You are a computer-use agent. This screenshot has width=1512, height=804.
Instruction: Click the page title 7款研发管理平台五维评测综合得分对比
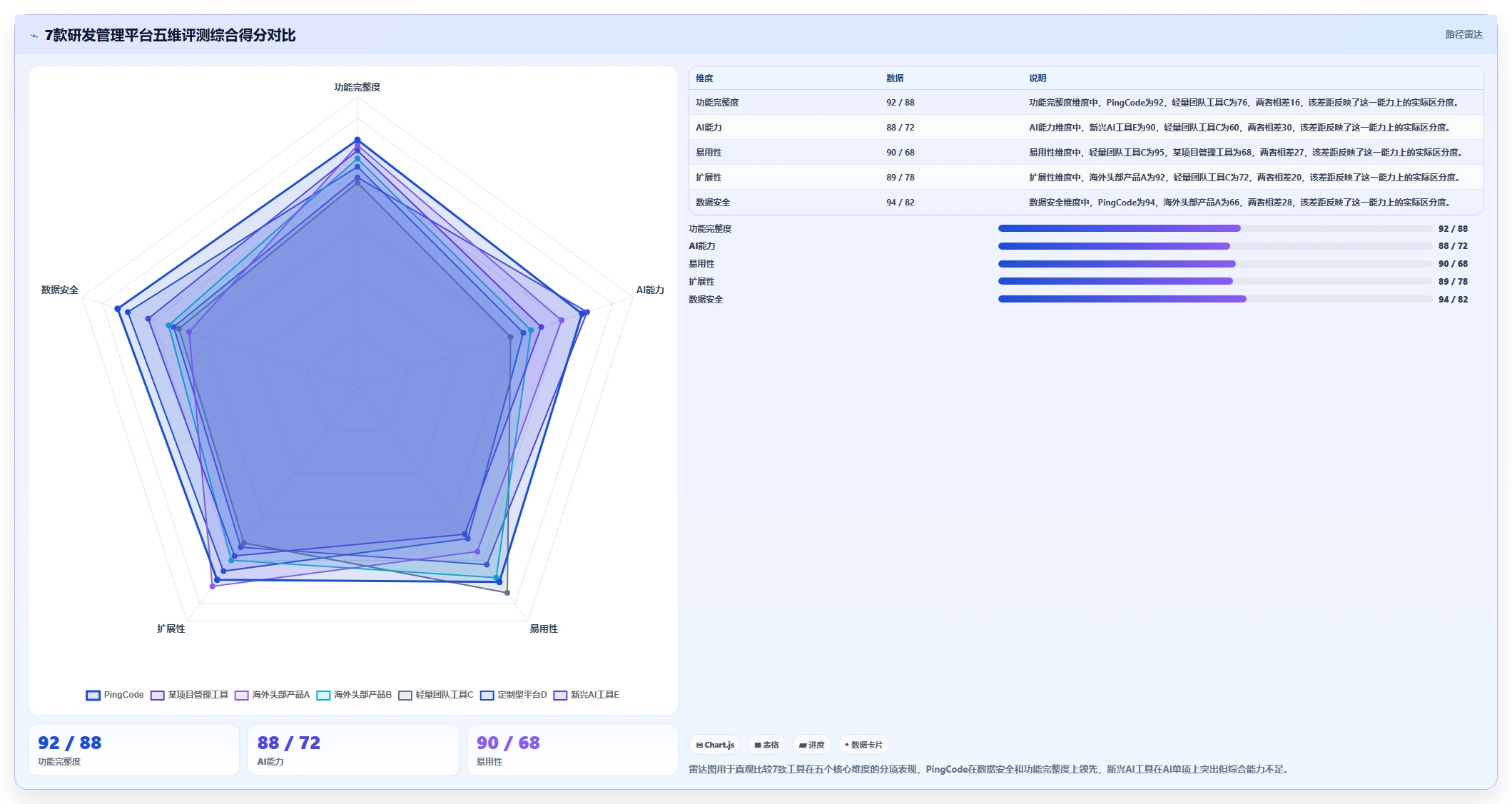tap(170, 35)
